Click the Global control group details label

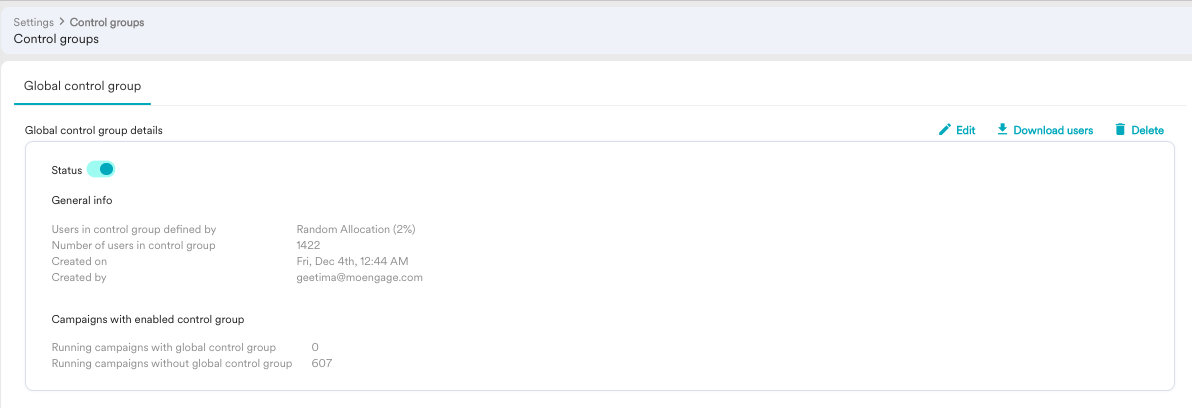coord(94,131)
